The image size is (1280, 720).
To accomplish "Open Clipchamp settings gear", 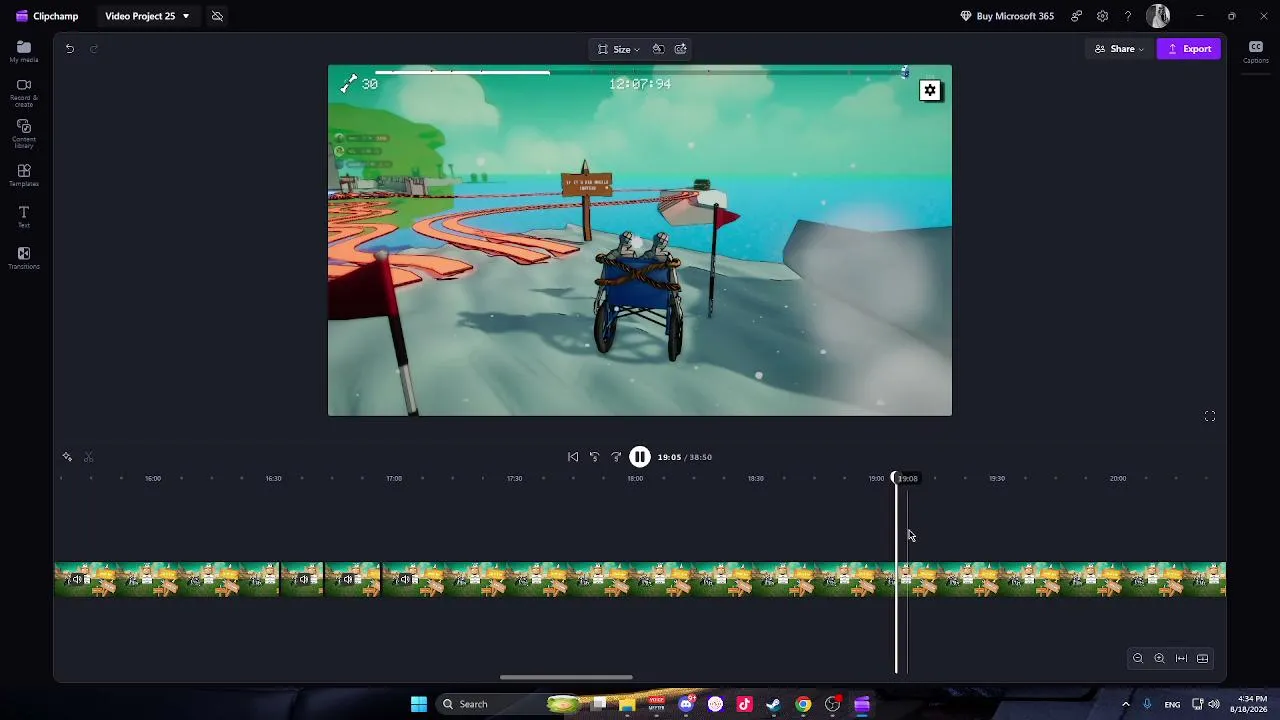I will 1102,16.
